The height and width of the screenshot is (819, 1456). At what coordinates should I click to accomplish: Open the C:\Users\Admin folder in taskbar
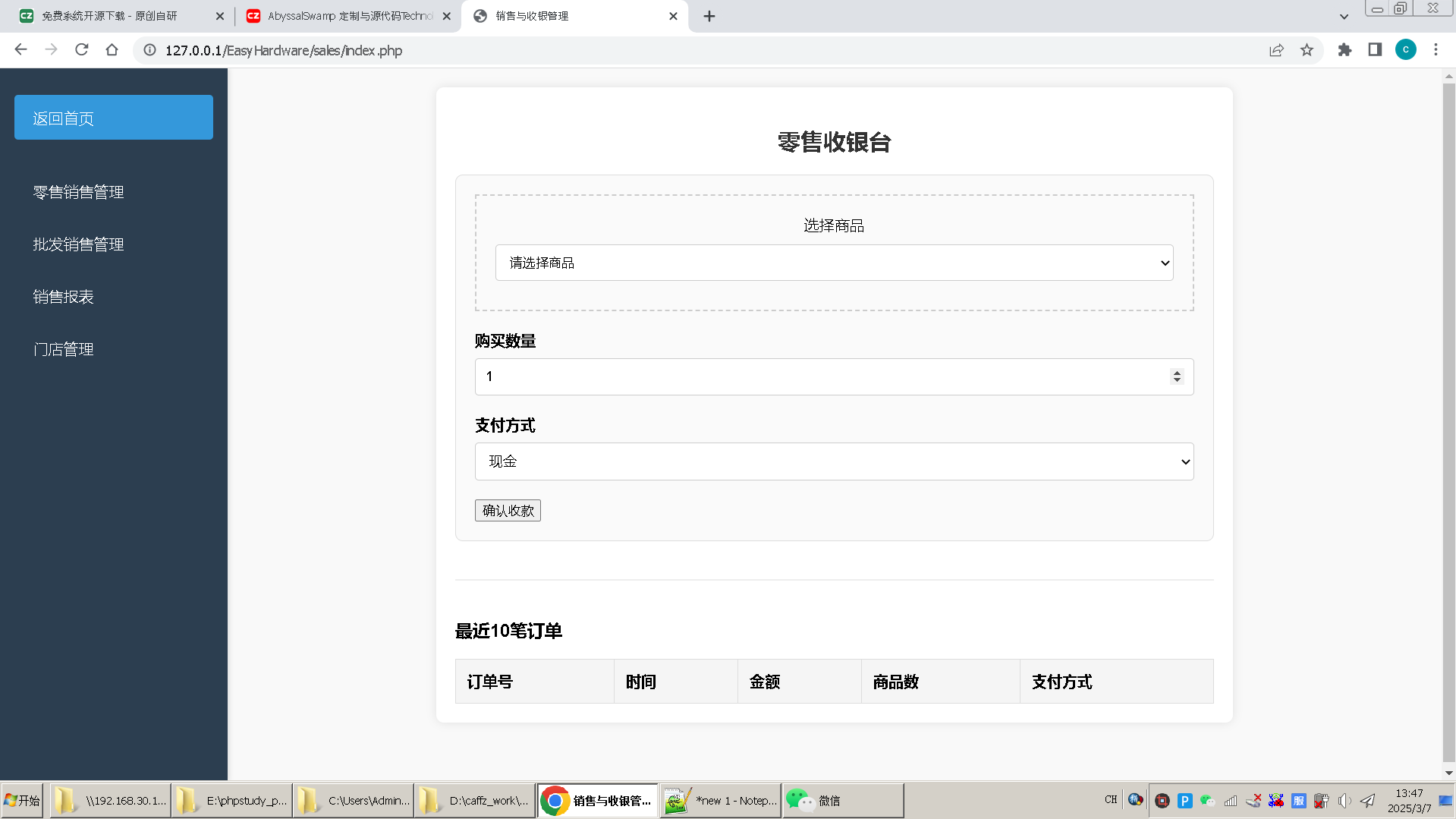click(354, 801)
